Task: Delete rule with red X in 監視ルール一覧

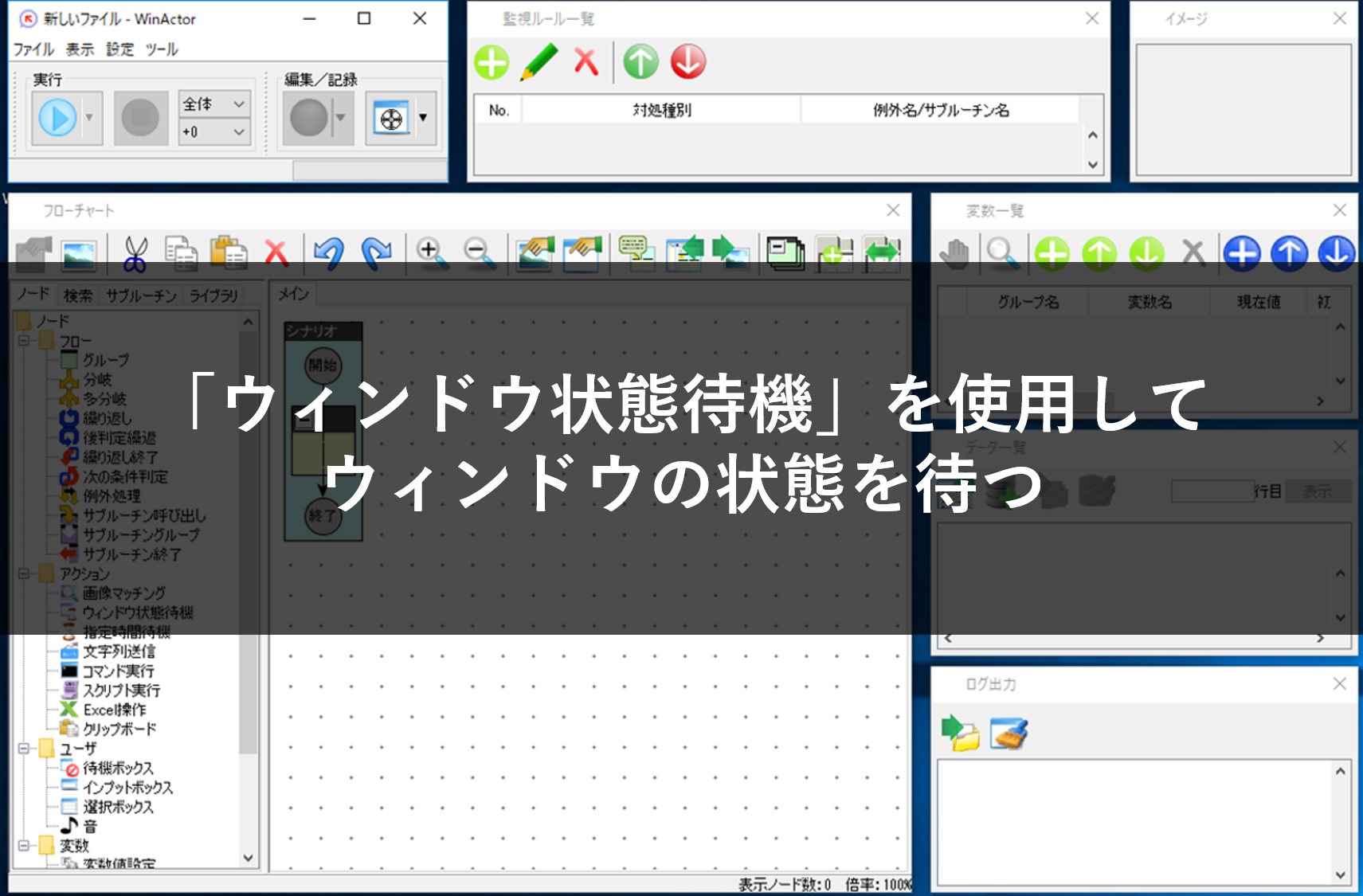Action: 586,62
